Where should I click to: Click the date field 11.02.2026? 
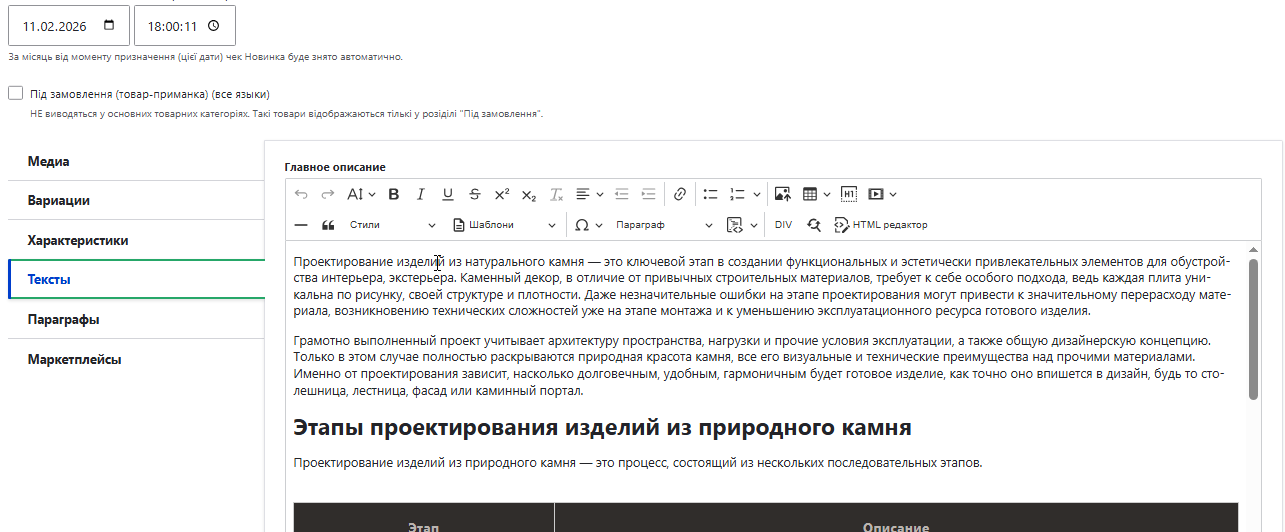(69, 26)
